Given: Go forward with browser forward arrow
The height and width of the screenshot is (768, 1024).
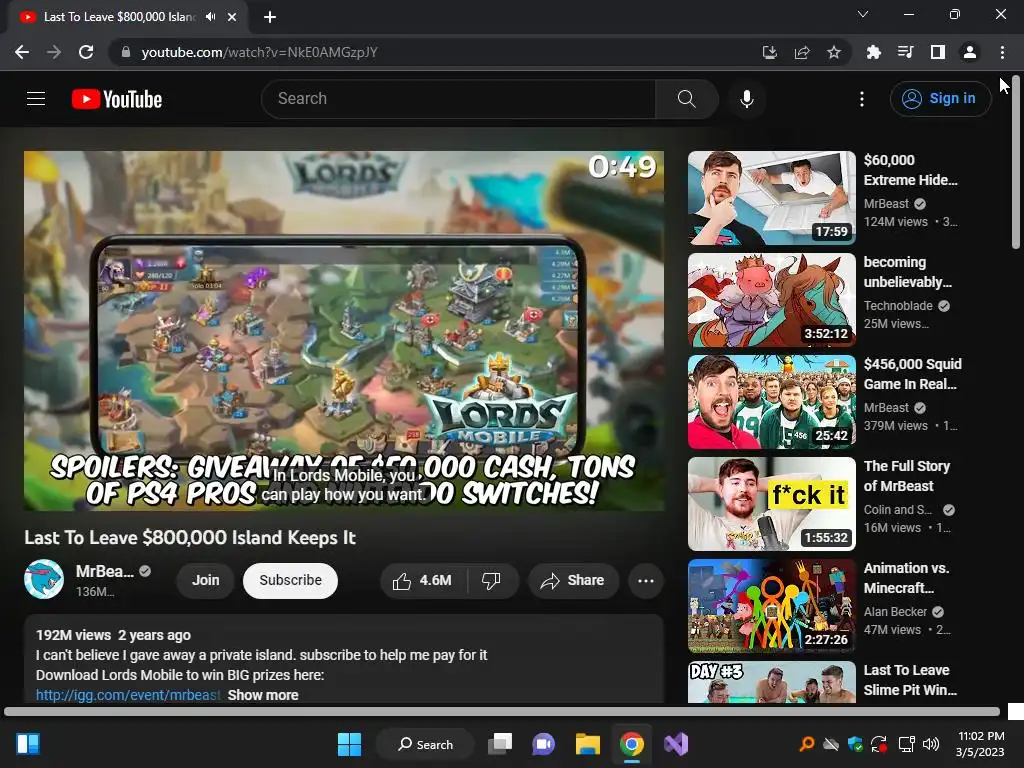Looking at the screenshot, I should pyautogui.click(x=54, y=52).
